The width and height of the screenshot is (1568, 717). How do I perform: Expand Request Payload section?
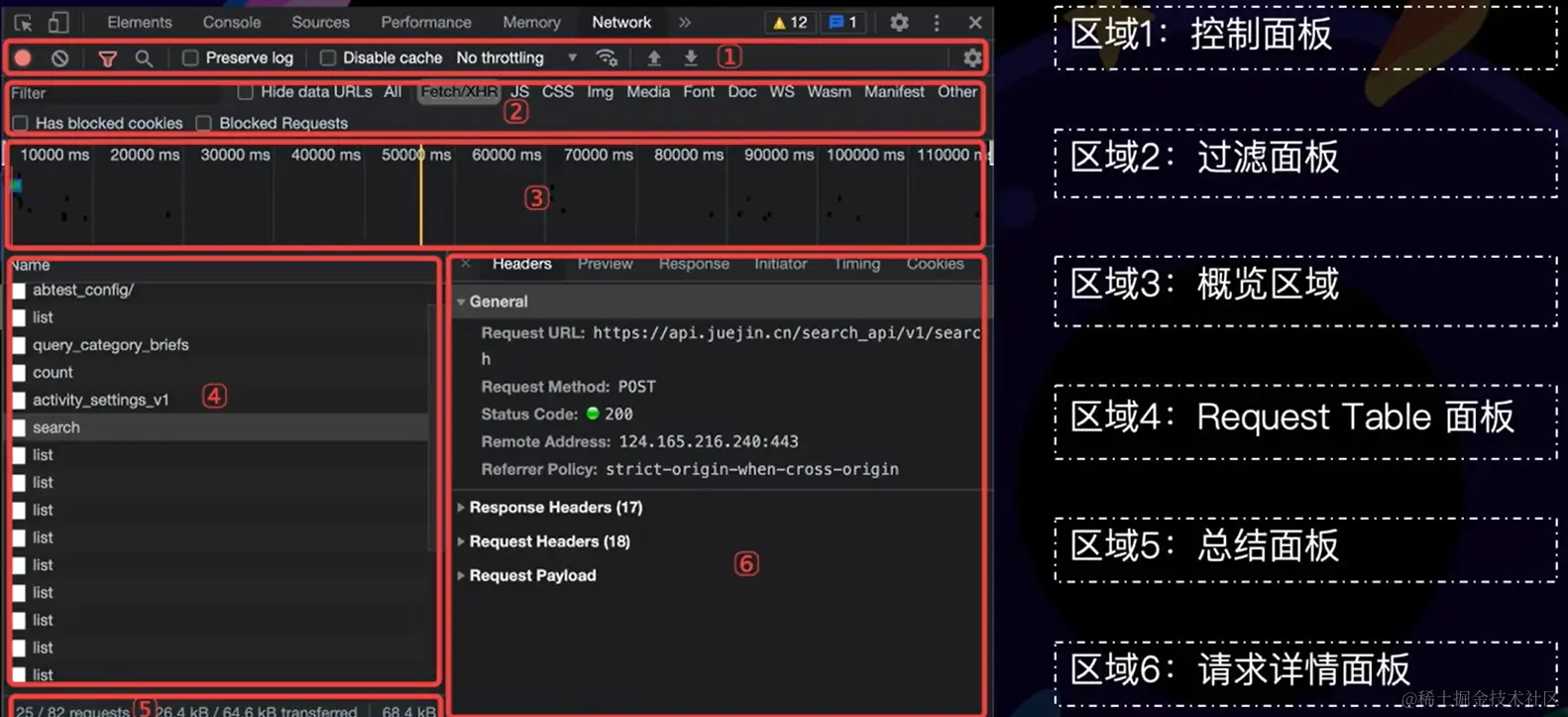coord(461,575)
